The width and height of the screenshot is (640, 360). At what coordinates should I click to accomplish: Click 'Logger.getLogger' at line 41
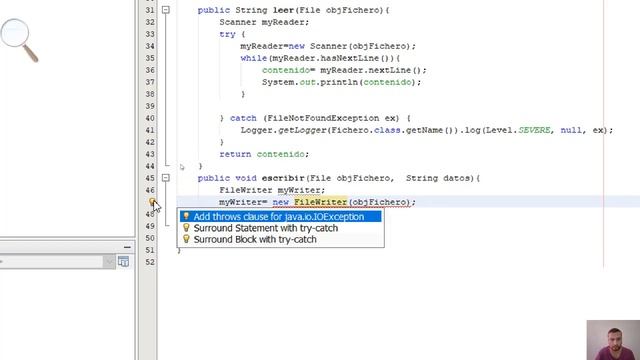coord(283,130)
